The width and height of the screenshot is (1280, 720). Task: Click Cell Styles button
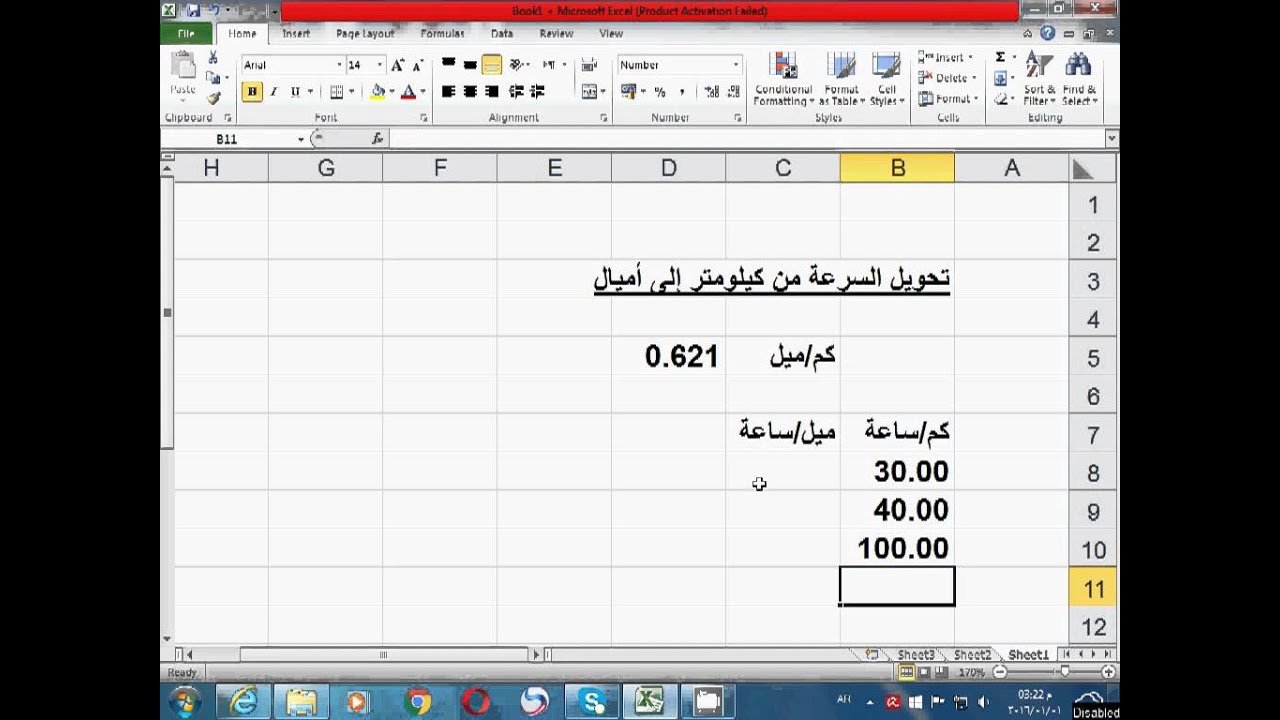(x=887, y=79)
